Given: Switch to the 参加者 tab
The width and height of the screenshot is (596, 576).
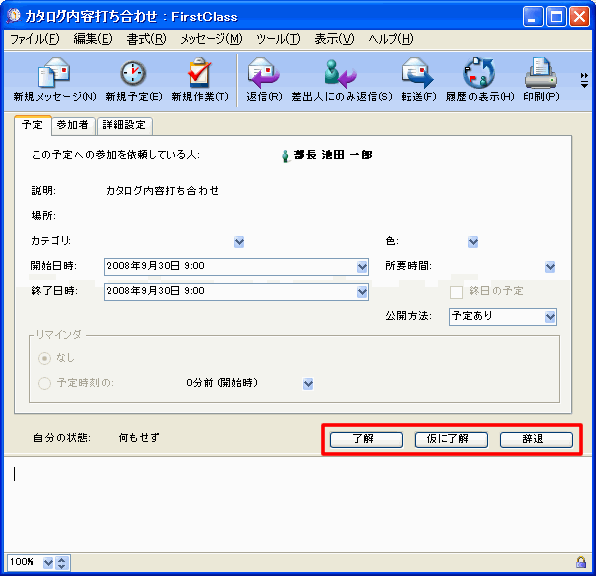Looking at the screenshot, I should click(73, 125).
